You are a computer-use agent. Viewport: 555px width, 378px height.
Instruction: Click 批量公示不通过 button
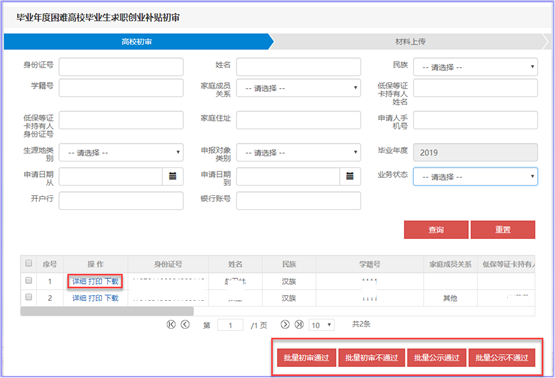[x=502, y=357]
